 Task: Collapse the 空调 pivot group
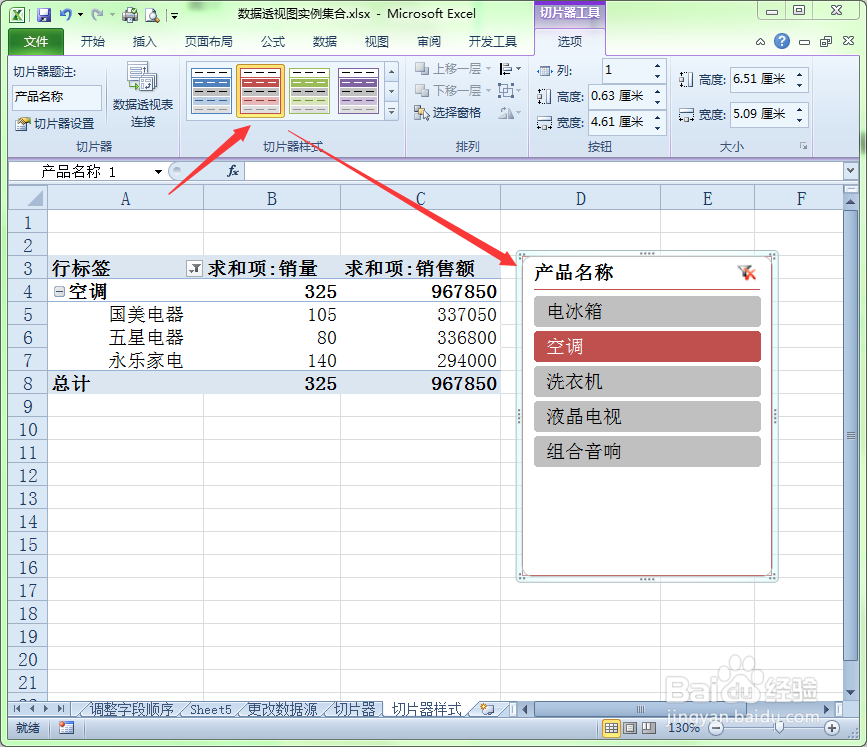point(59,291)
